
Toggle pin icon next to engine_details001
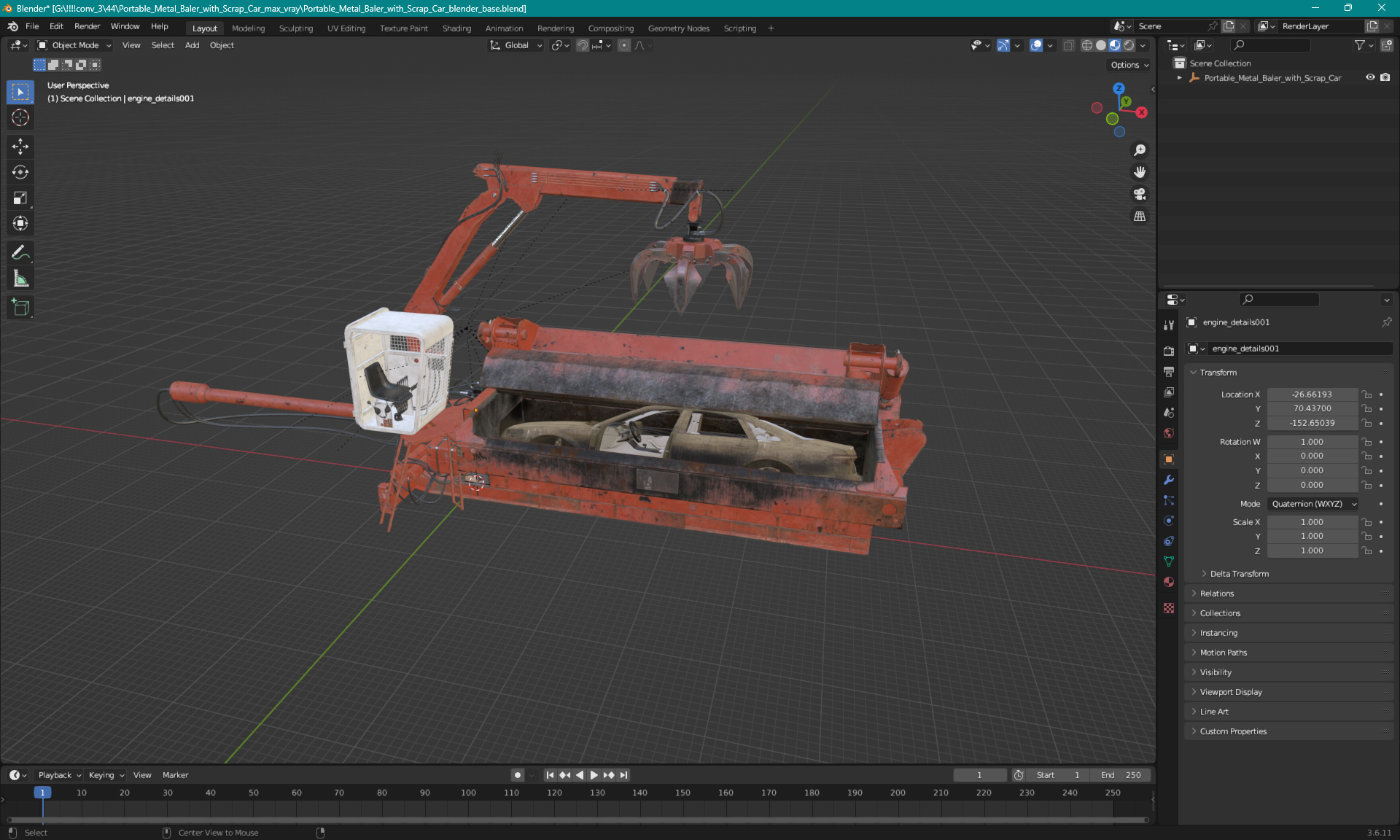click(1386, 322)
